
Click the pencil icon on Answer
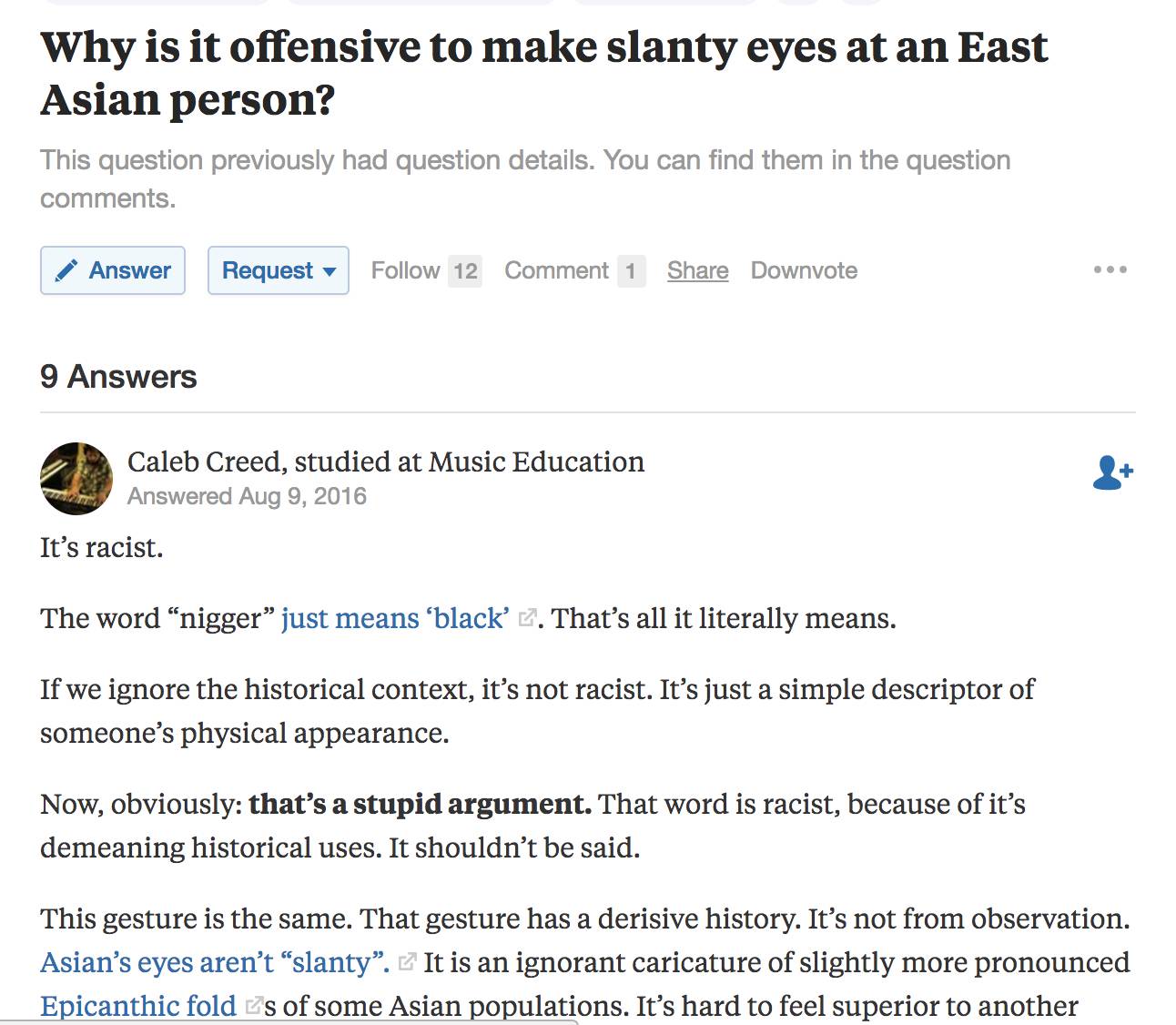click(66, 270)
